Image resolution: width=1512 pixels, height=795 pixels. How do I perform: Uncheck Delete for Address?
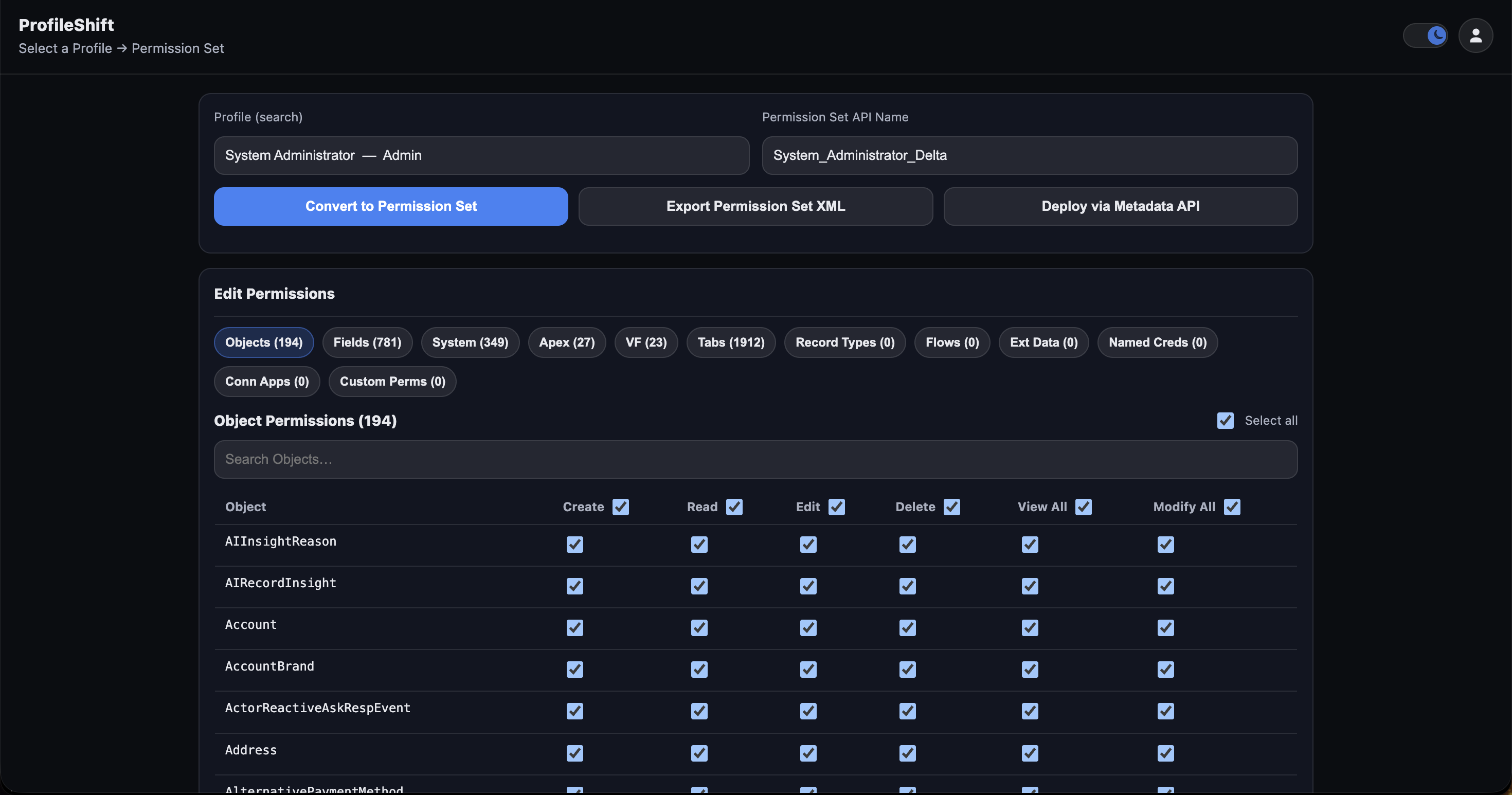click(907, 753)
